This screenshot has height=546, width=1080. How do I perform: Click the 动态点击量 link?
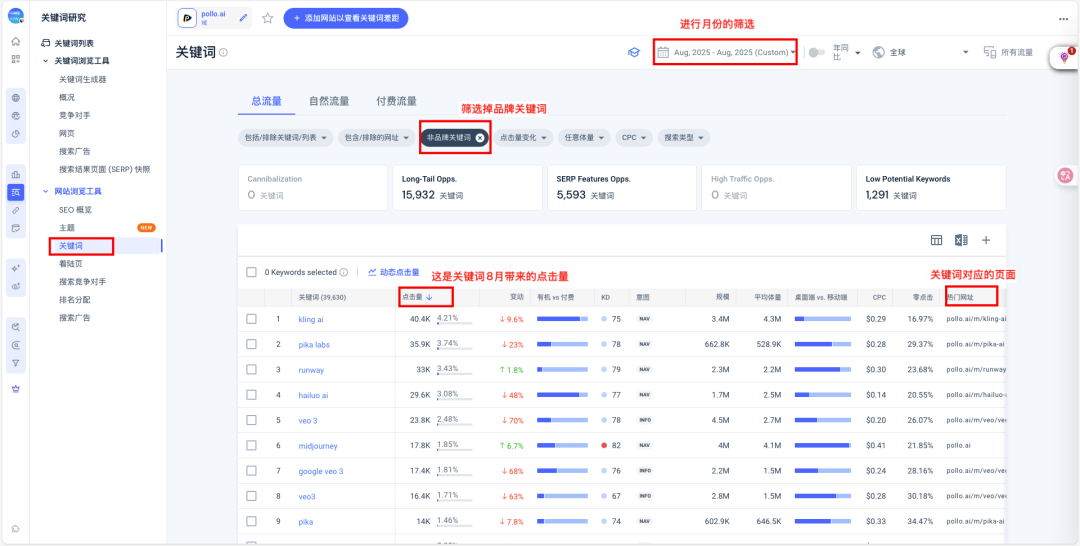click(394, 272)
